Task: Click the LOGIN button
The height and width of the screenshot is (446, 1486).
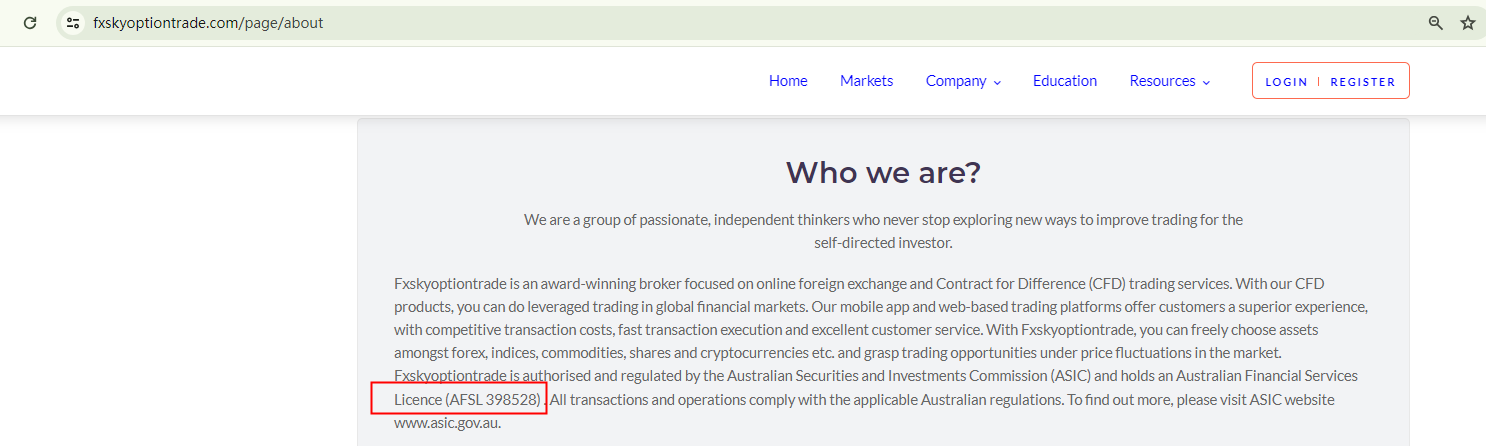Action: pos(1286,82)
